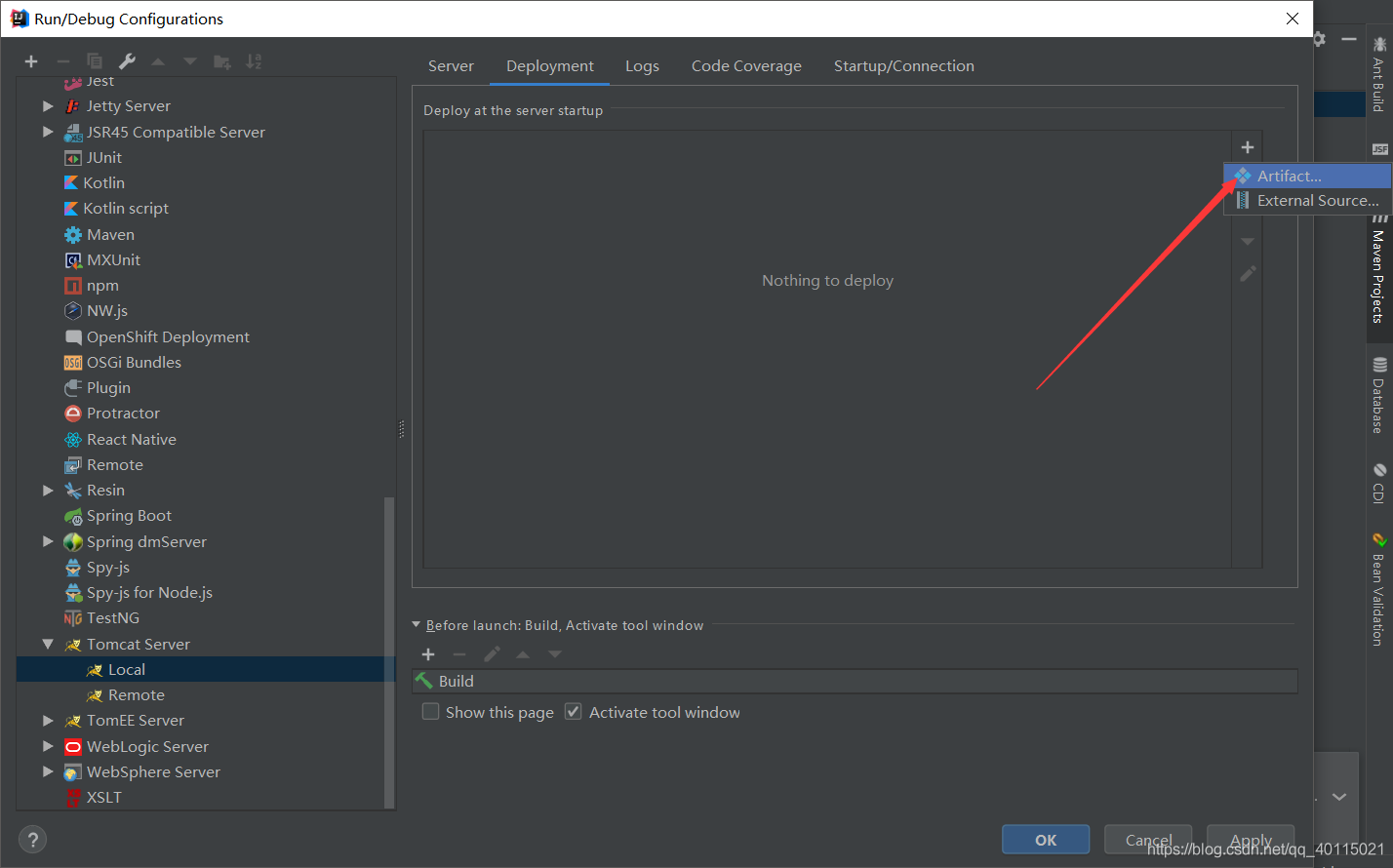Click the Cancel button
The width and height of the screenshot is (1393, 868).
tap(1148, 840)
